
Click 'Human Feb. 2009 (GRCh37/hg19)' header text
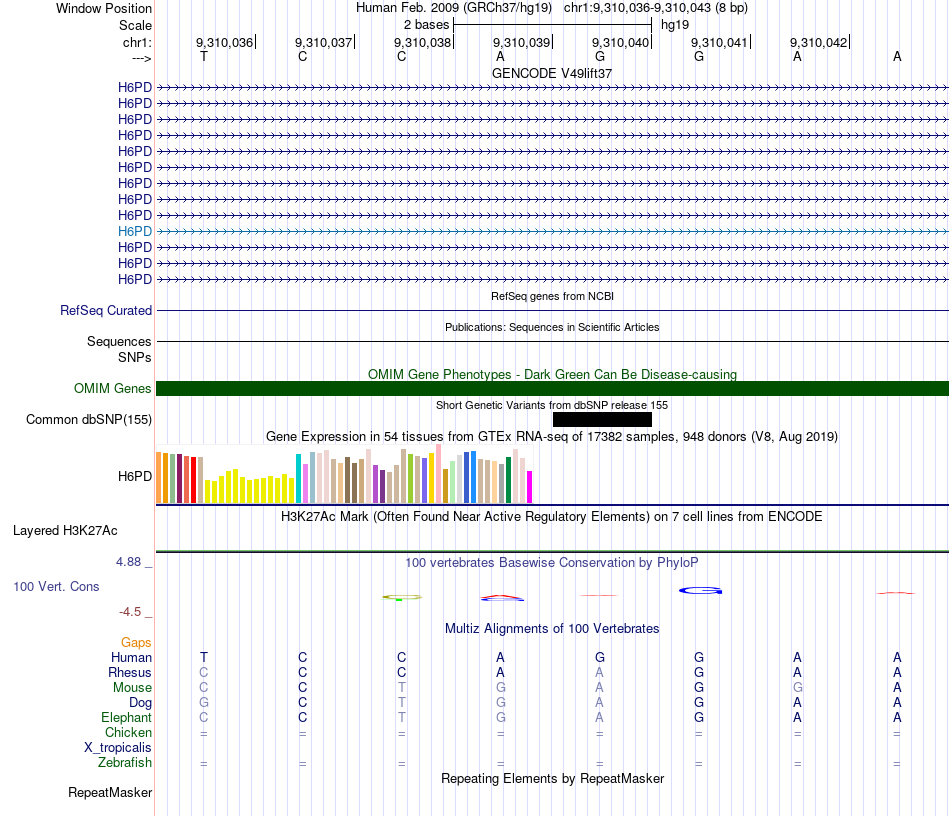[x=454, y=8]
